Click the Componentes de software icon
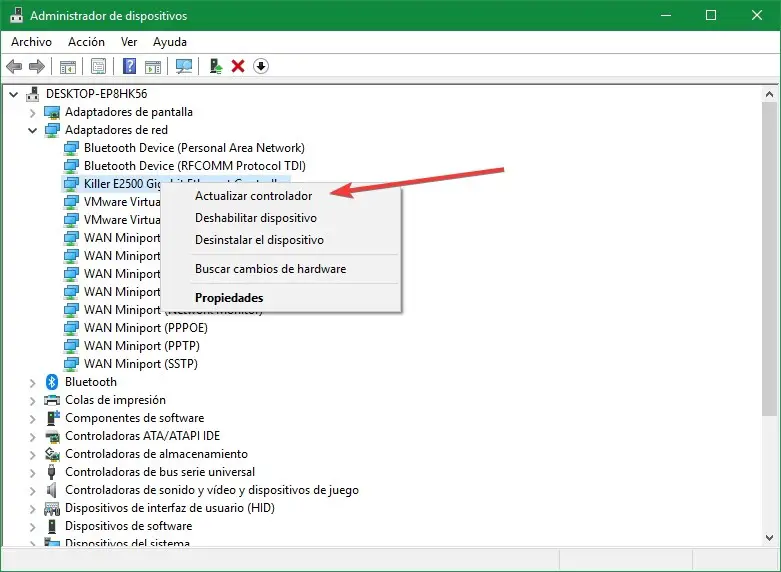 pyautogui.click(x=52, y=418)
